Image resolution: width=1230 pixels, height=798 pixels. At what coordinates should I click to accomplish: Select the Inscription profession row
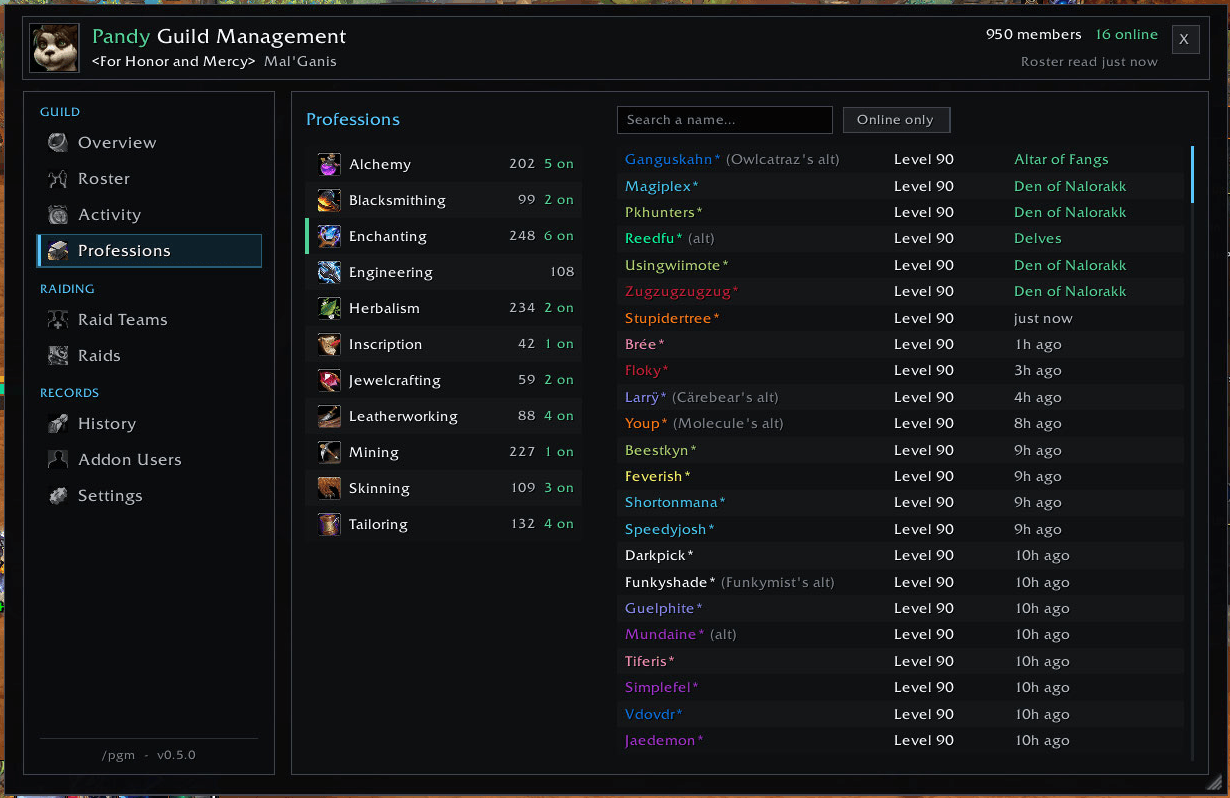tap(444, 344)
